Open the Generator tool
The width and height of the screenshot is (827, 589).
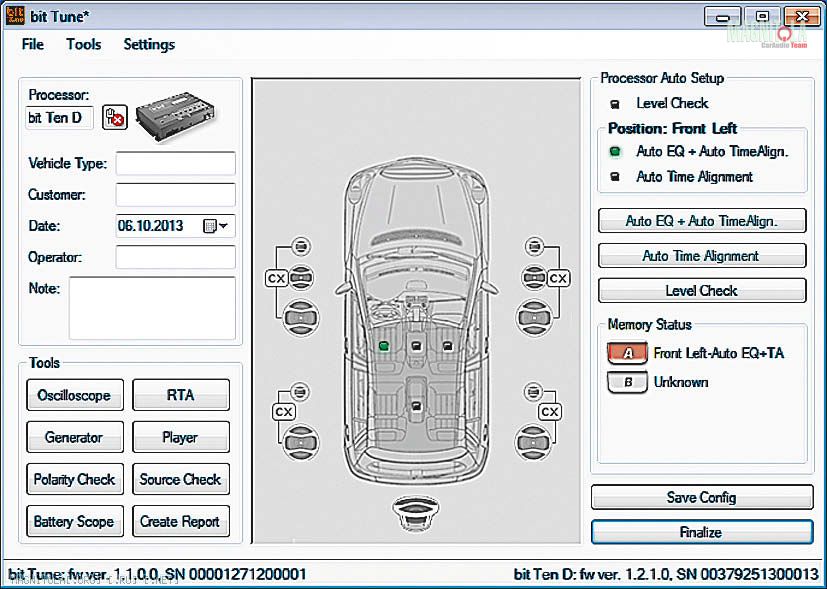coord(75,437)
